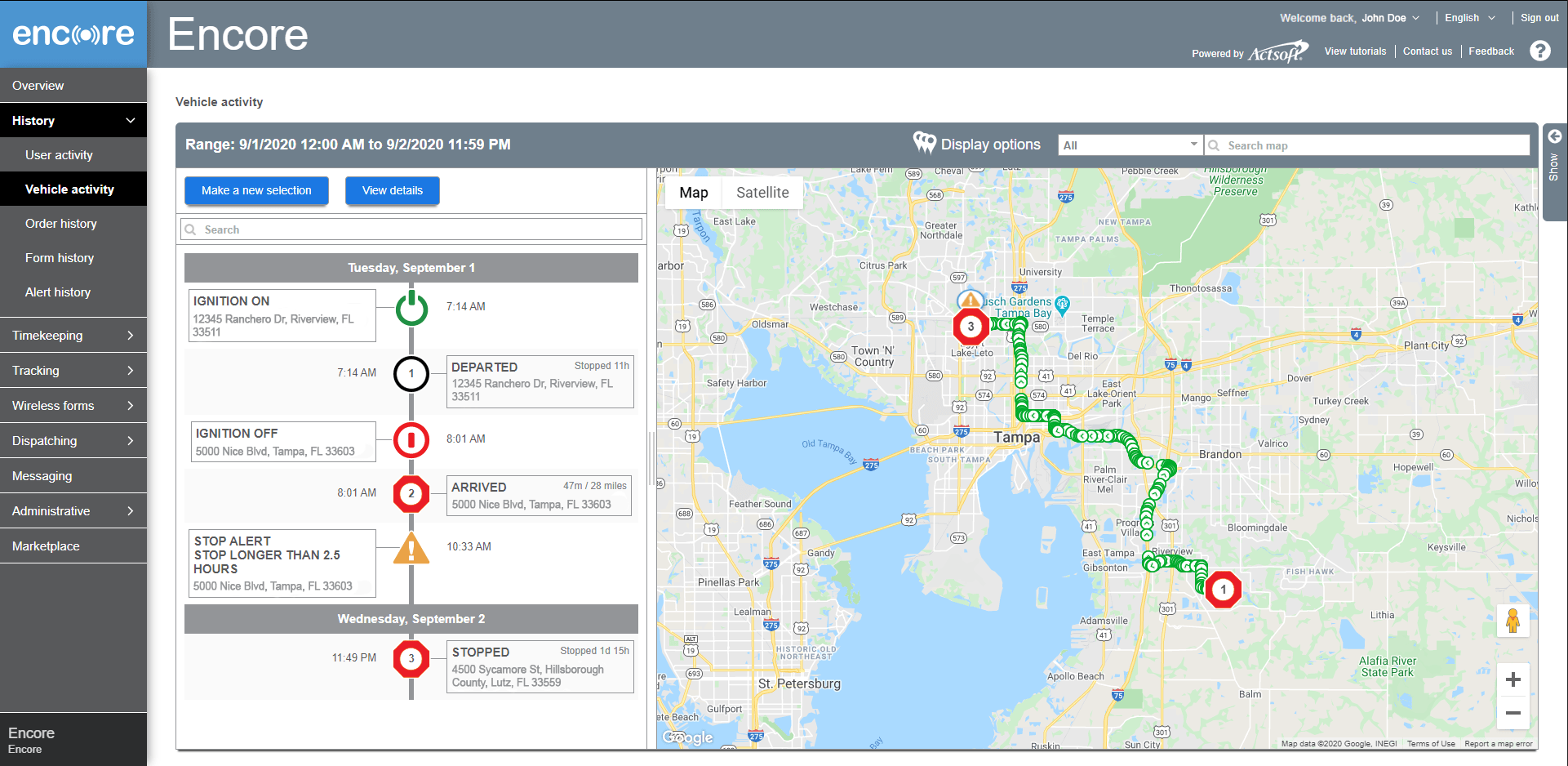Click the View details button
The height and width of the screenshot is (766, 1568).
(x=392, y=190)
